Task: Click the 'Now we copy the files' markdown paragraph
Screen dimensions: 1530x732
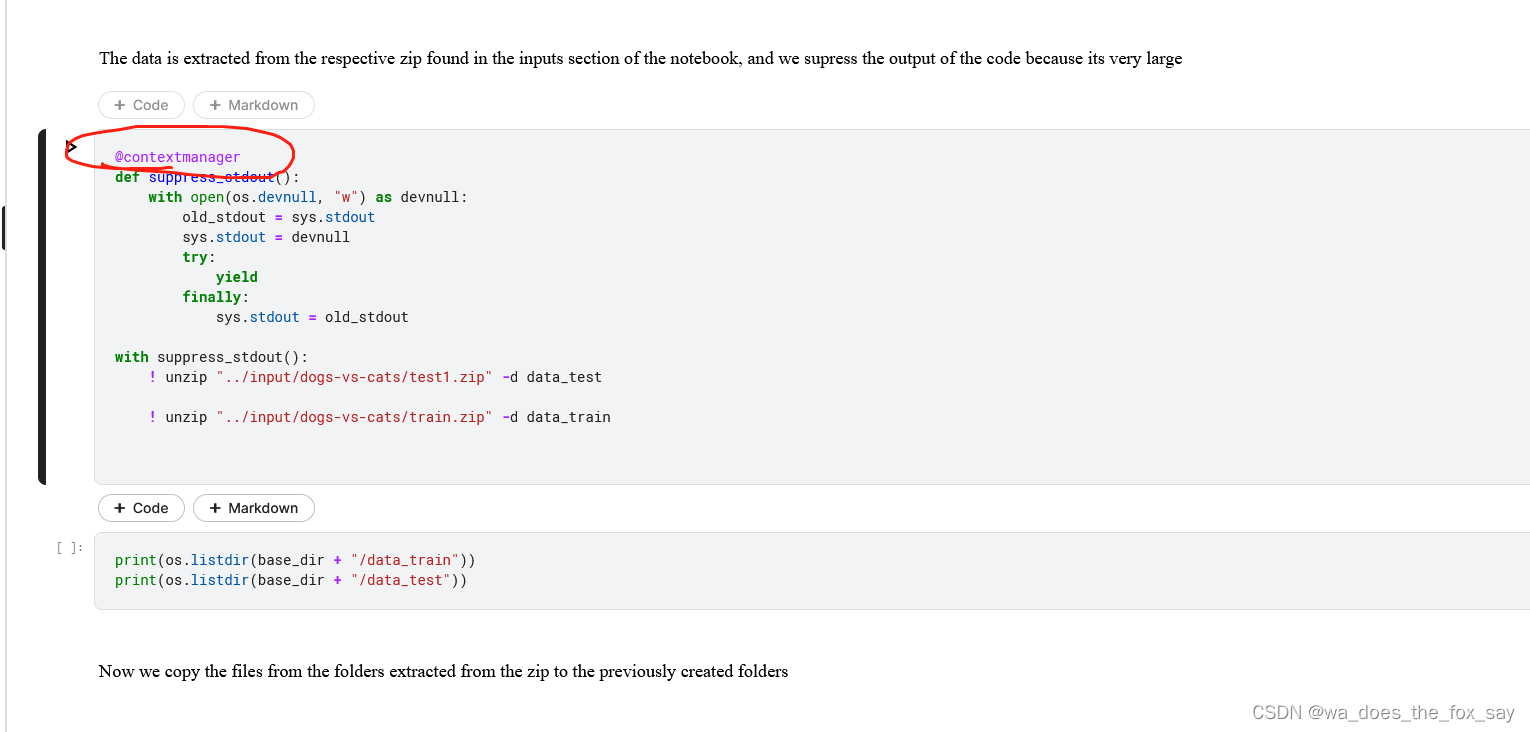Action: (443, 671)
